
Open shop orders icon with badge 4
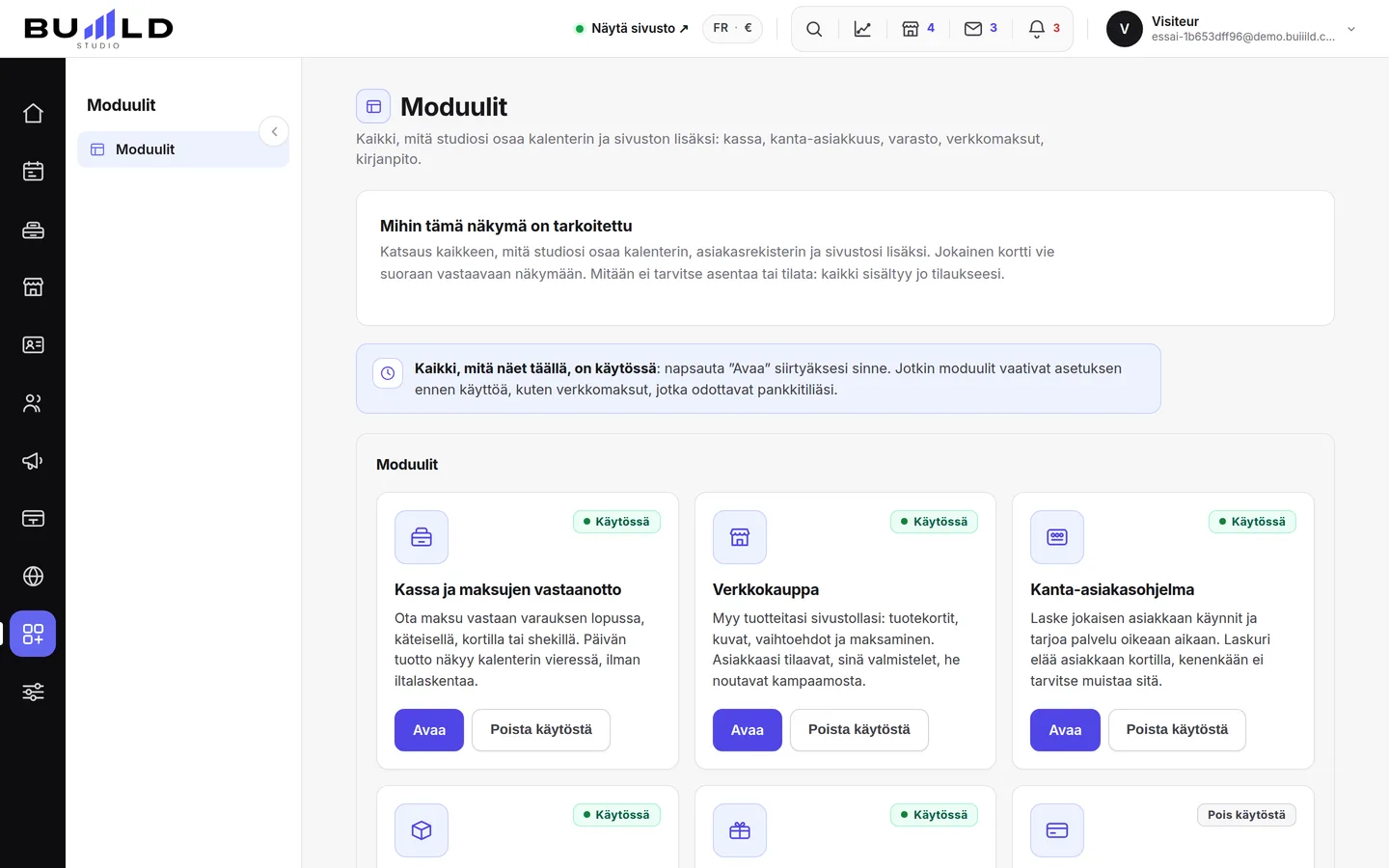click(x=918, y=29)
